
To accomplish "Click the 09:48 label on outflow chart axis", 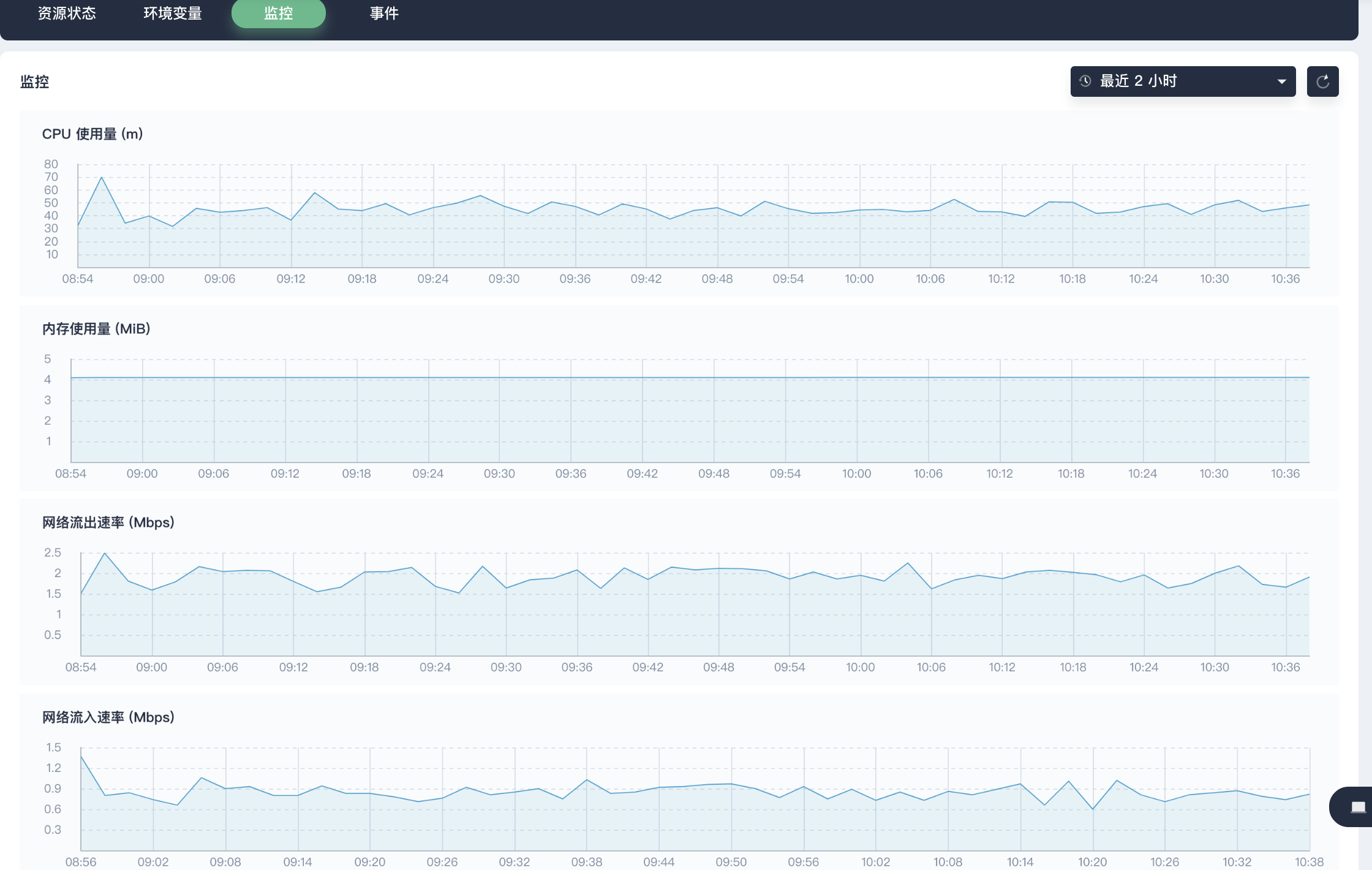I will tap(718, 667).
